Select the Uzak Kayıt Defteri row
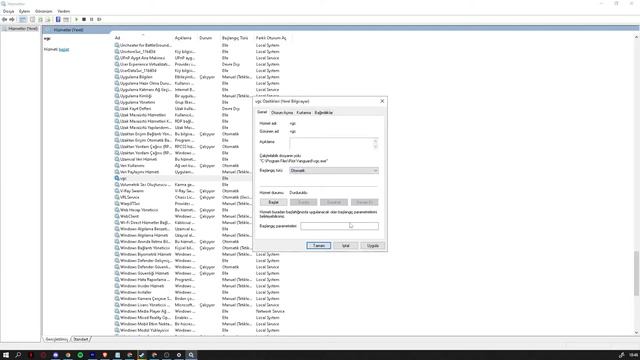This screenshot has width=640, height=360. 183,109
